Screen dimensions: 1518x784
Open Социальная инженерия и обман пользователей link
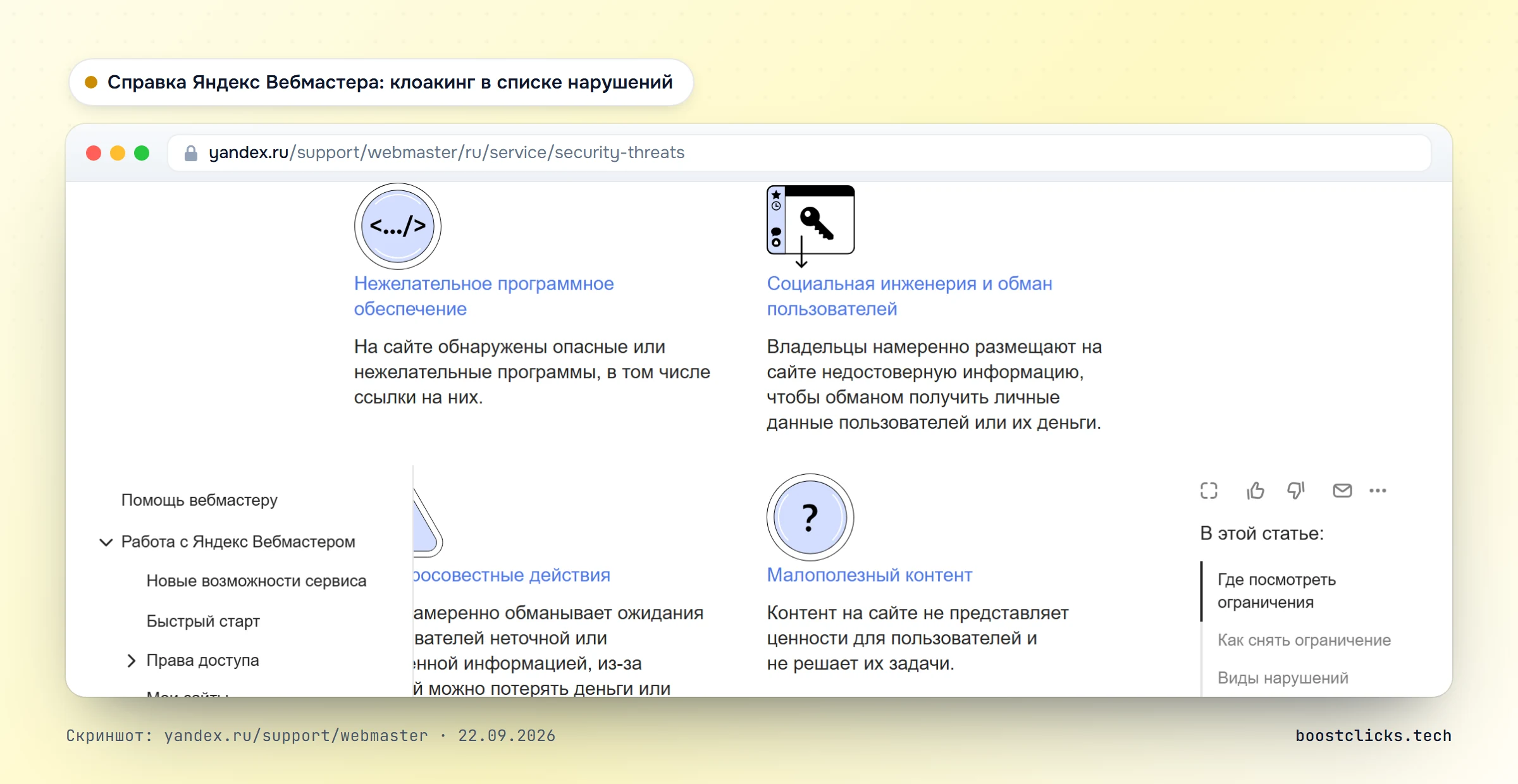pyautogui.click(x=909, y=296)
